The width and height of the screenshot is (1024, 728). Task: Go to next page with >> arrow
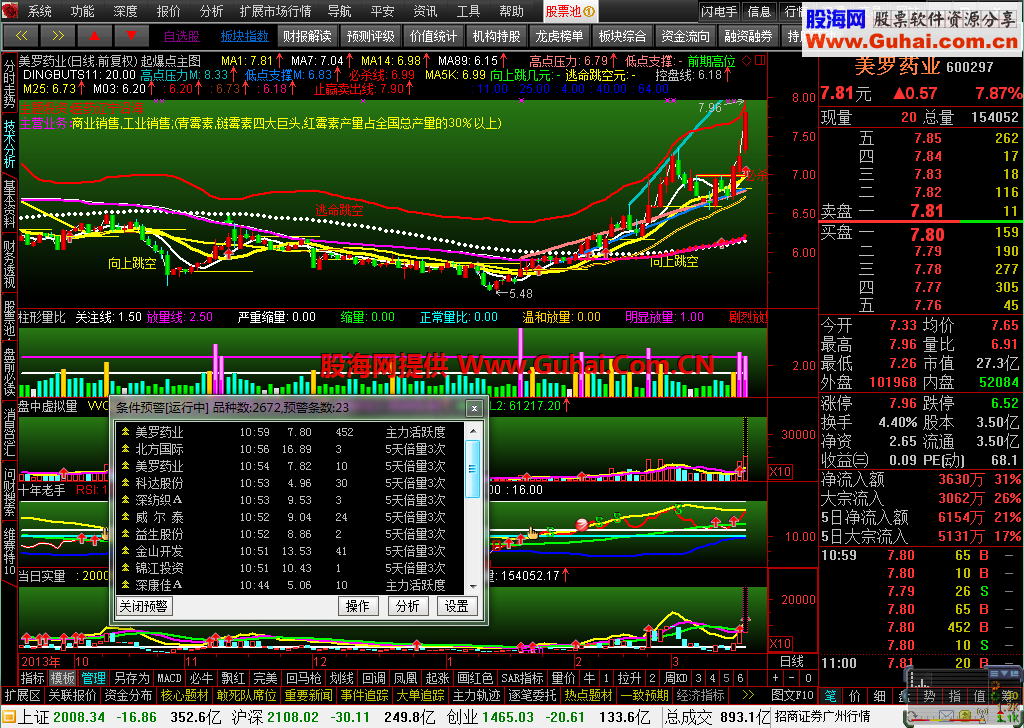57,36
